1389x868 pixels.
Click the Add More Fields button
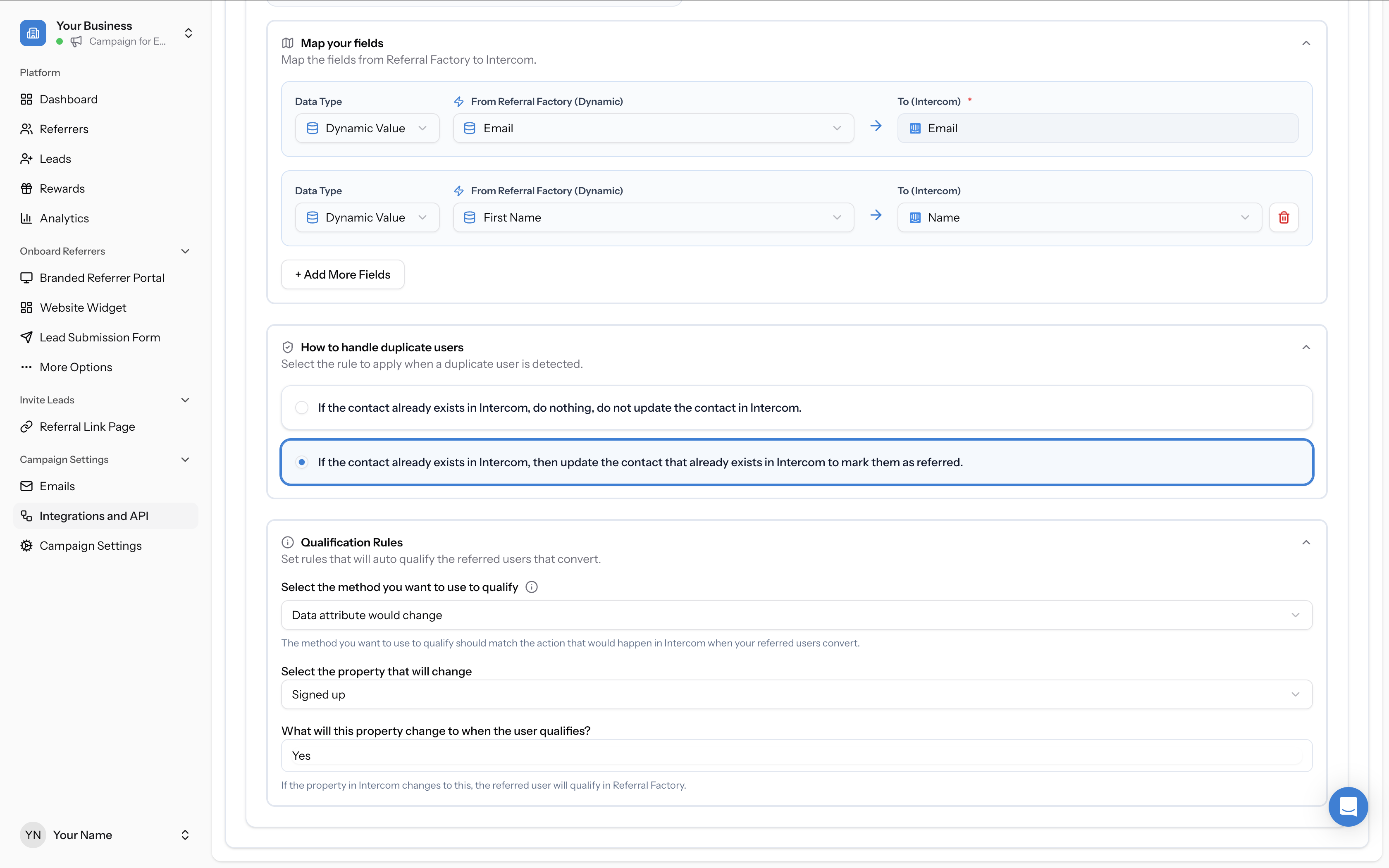(343, 274)
